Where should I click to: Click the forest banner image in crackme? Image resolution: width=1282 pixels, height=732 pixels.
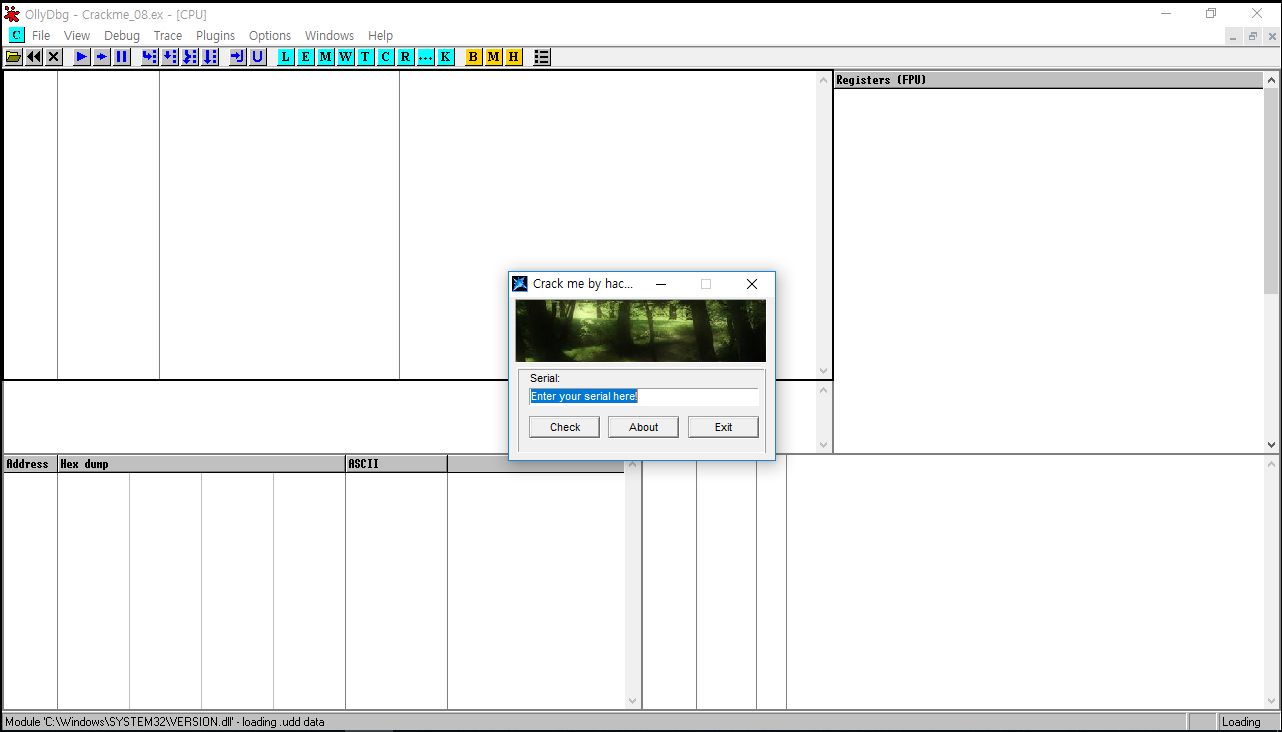640,331
